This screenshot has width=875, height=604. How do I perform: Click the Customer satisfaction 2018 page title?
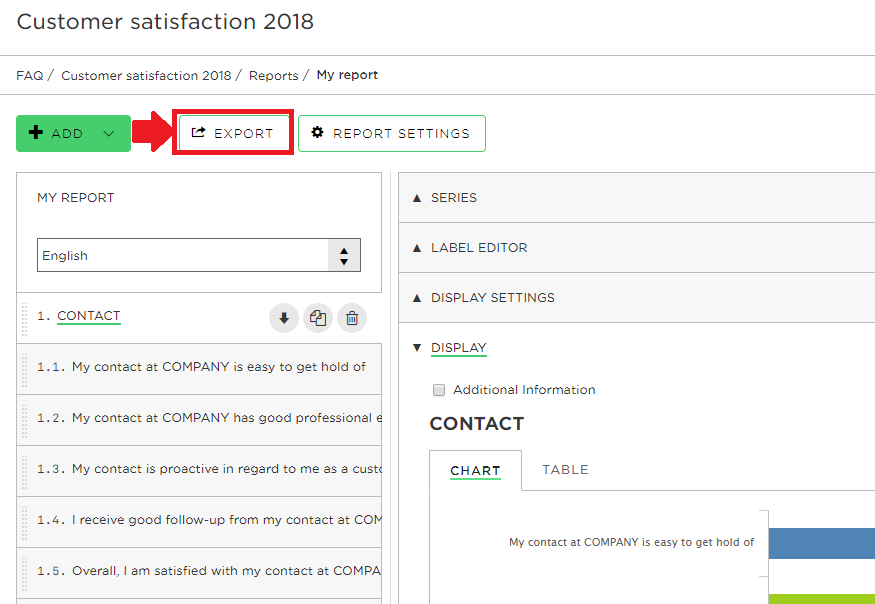165,22
